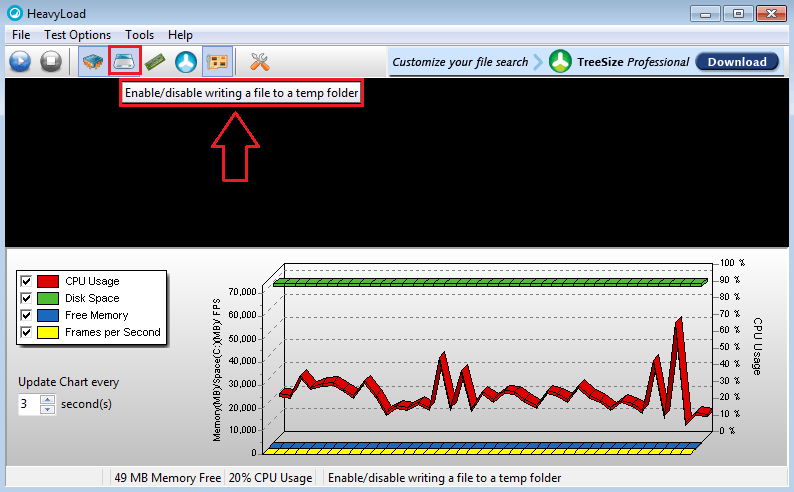Click the TreeSize green logo in banner
The width and height of the screenshot is (794, 492).
pos(561,62)
